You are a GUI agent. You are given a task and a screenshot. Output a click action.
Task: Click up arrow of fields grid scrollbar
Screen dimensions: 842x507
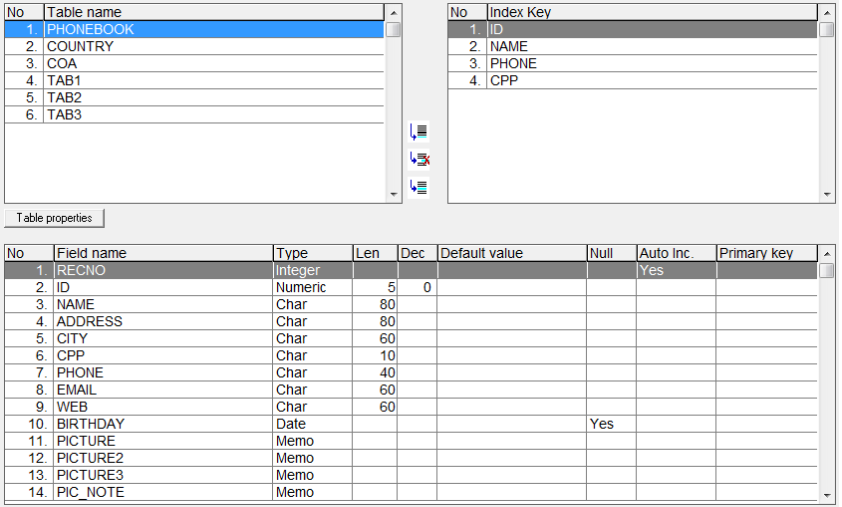pyautogui.click(x=827, y=254)
